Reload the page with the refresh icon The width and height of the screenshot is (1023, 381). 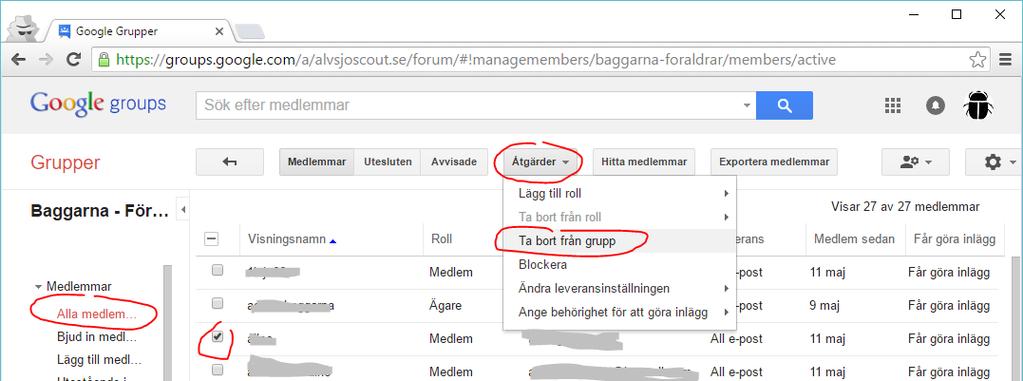pyautogui.click(x=74, y=60)
